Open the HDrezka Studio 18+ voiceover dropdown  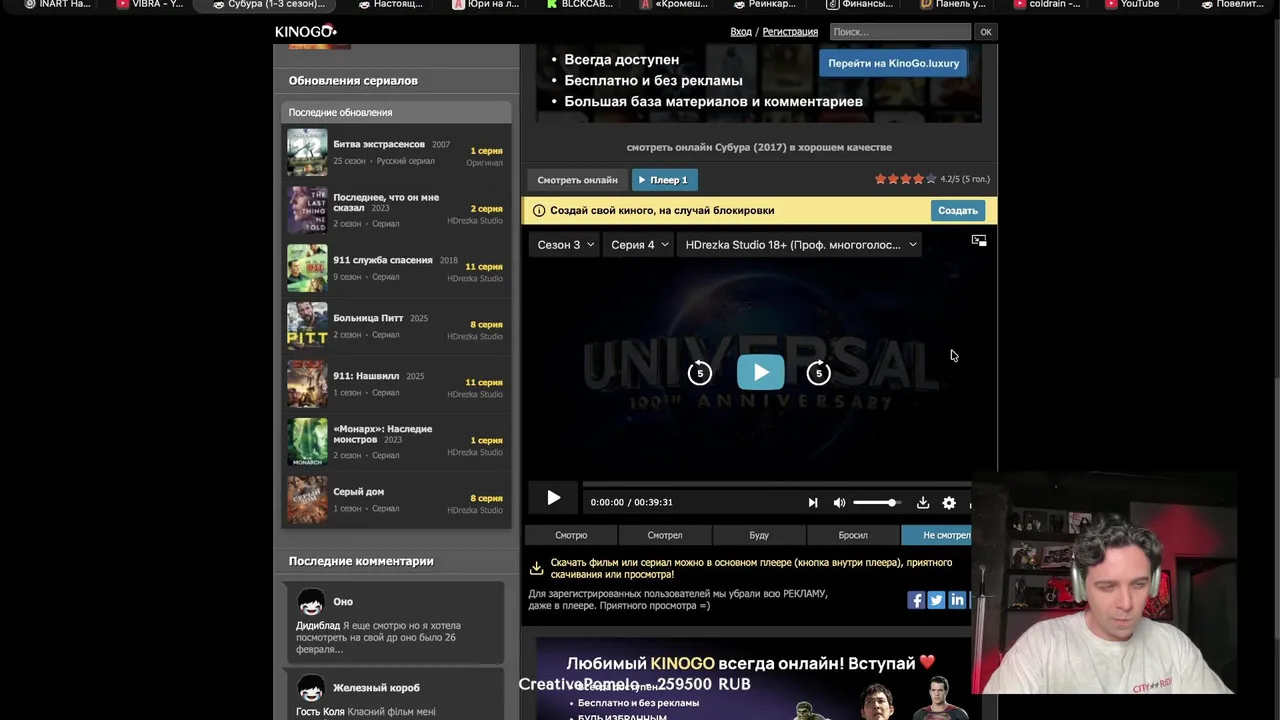(800, 244)
